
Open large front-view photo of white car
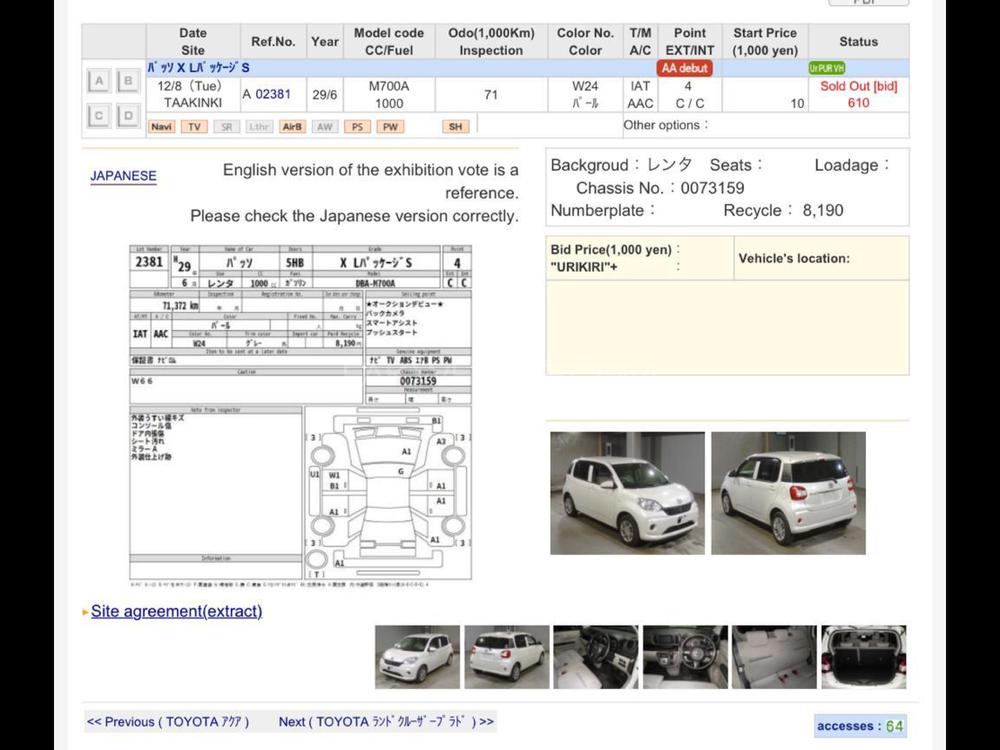tap(628, 493)
